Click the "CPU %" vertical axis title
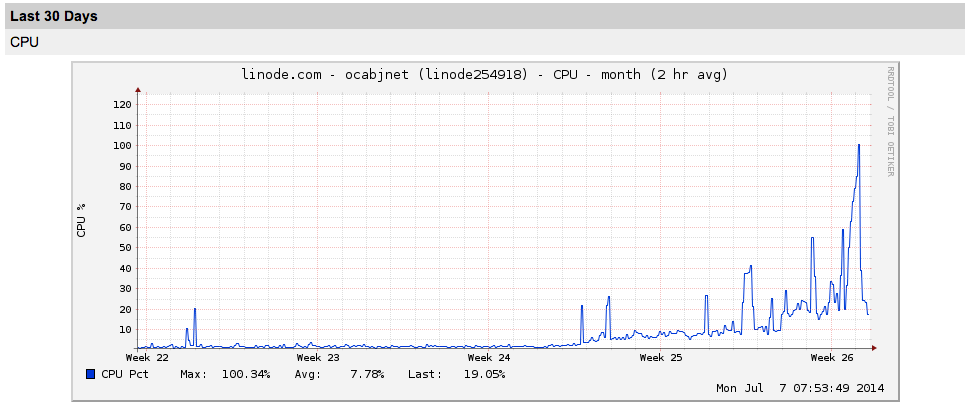 coord(81,220)
